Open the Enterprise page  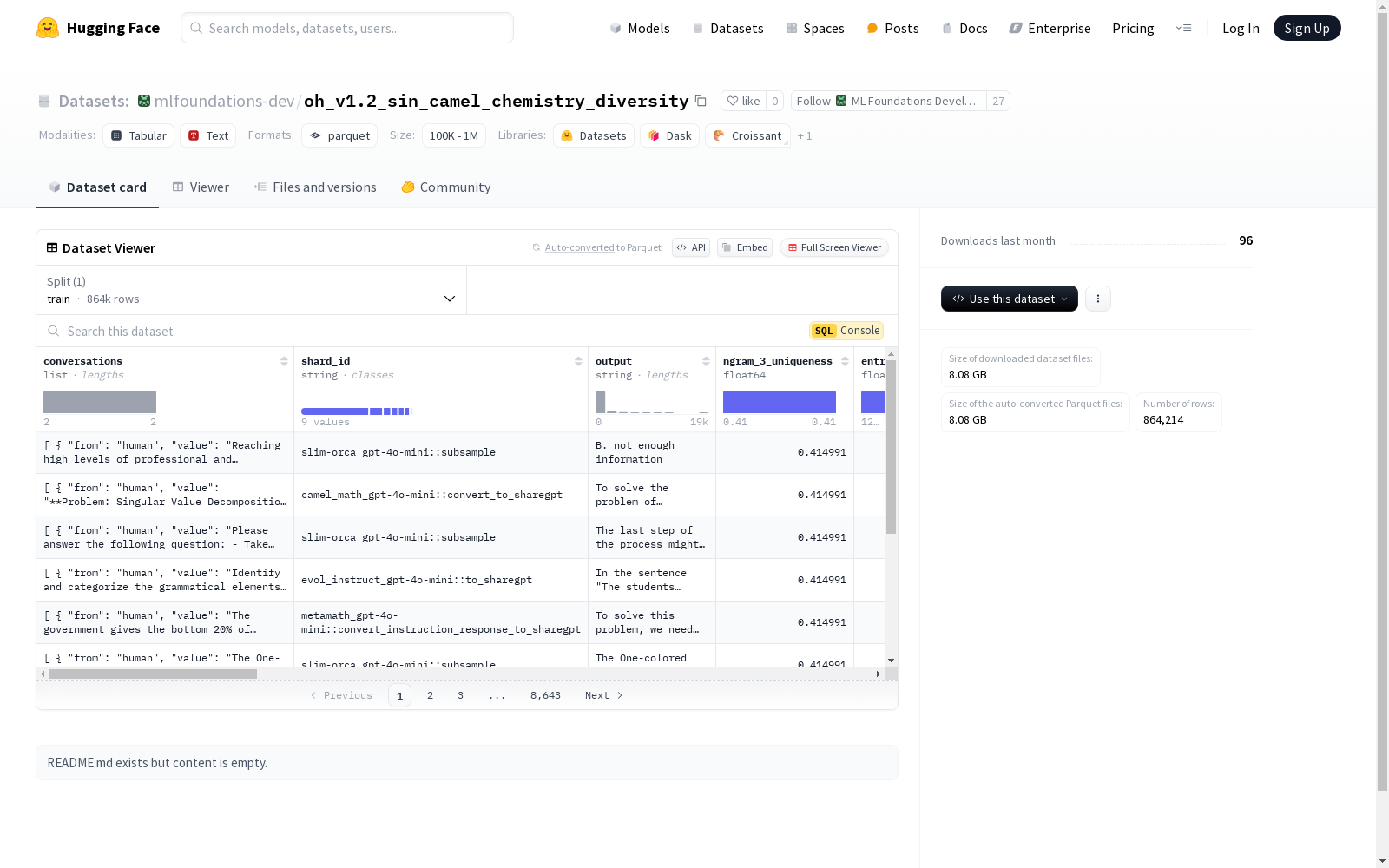click(1050, 28)
